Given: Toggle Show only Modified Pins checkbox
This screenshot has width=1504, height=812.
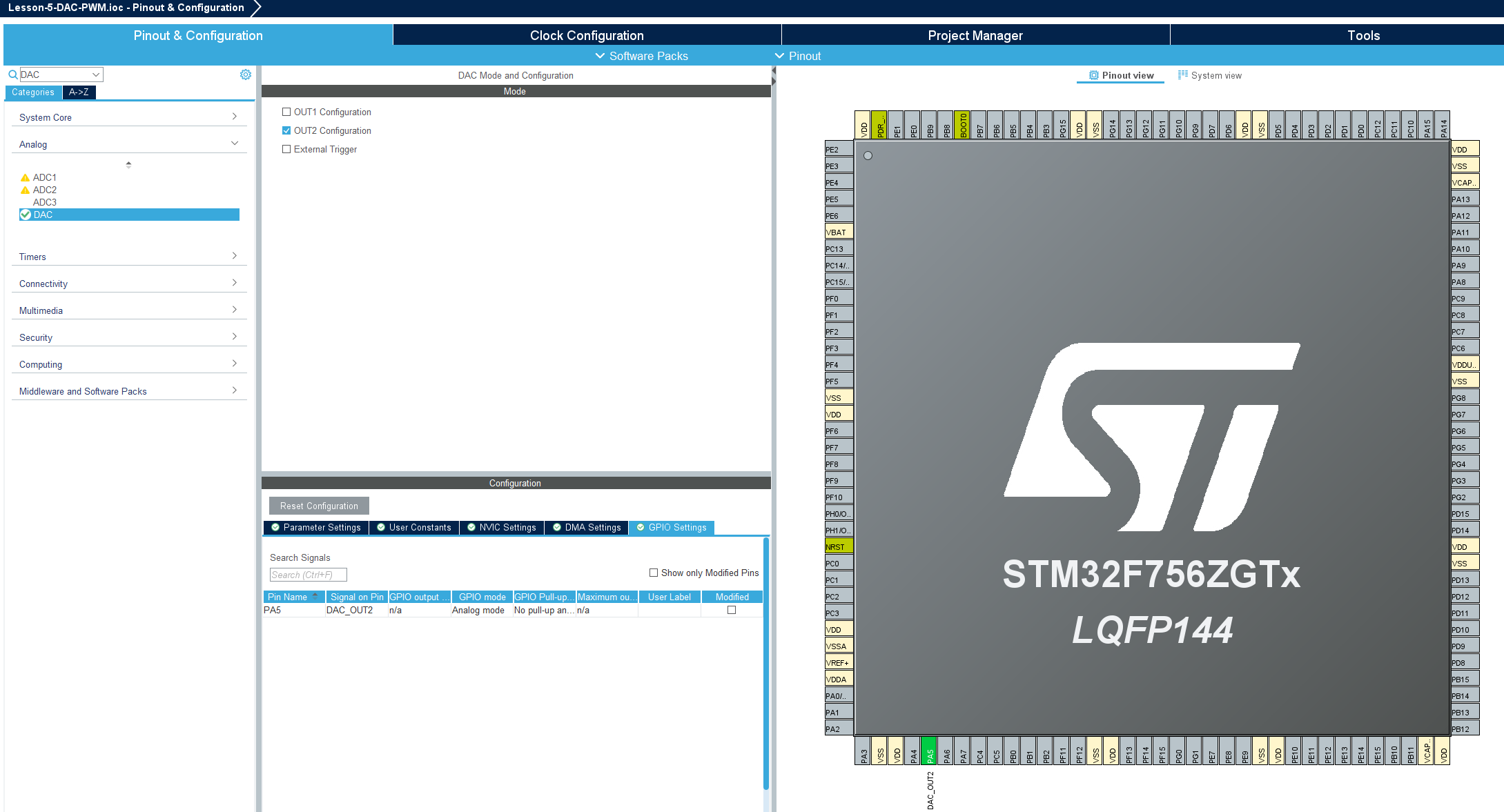Looking at the screenshot, I should click(x=654, y=573).
